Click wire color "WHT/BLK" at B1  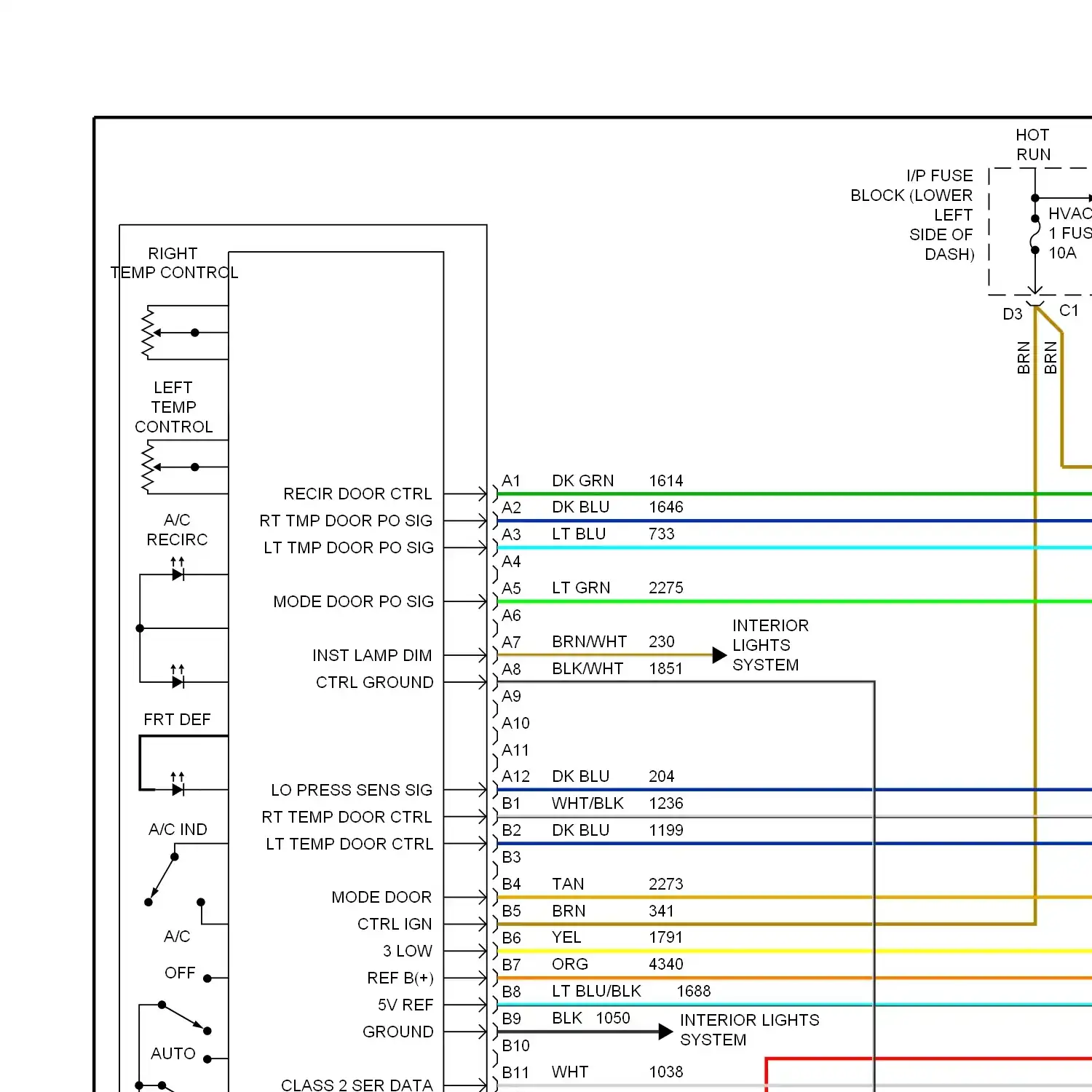[x=587, y=803]
